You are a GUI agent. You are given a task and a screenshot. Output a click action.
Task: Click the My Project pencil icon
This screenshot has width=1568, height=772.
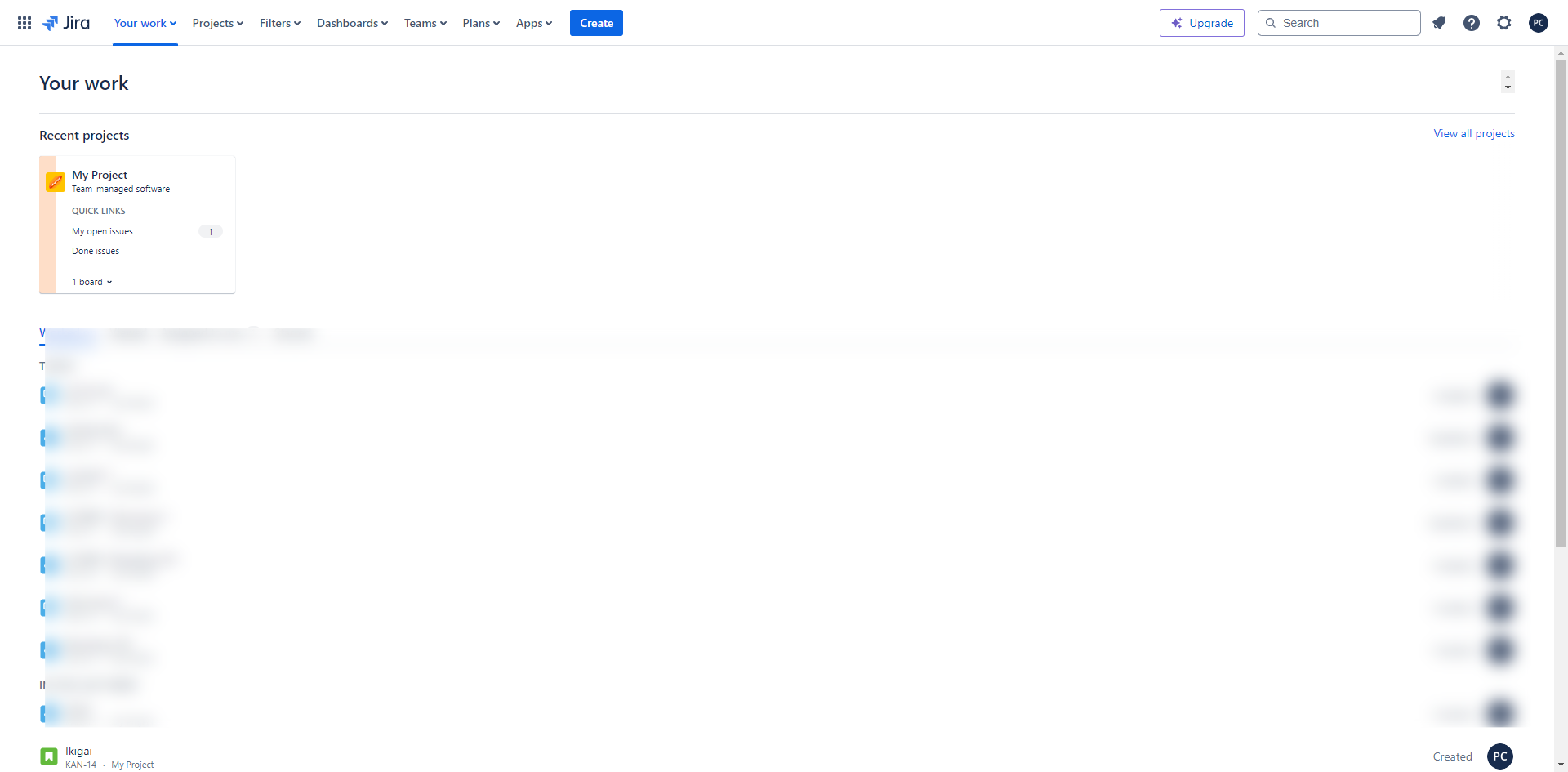click(x=56, y=182)
